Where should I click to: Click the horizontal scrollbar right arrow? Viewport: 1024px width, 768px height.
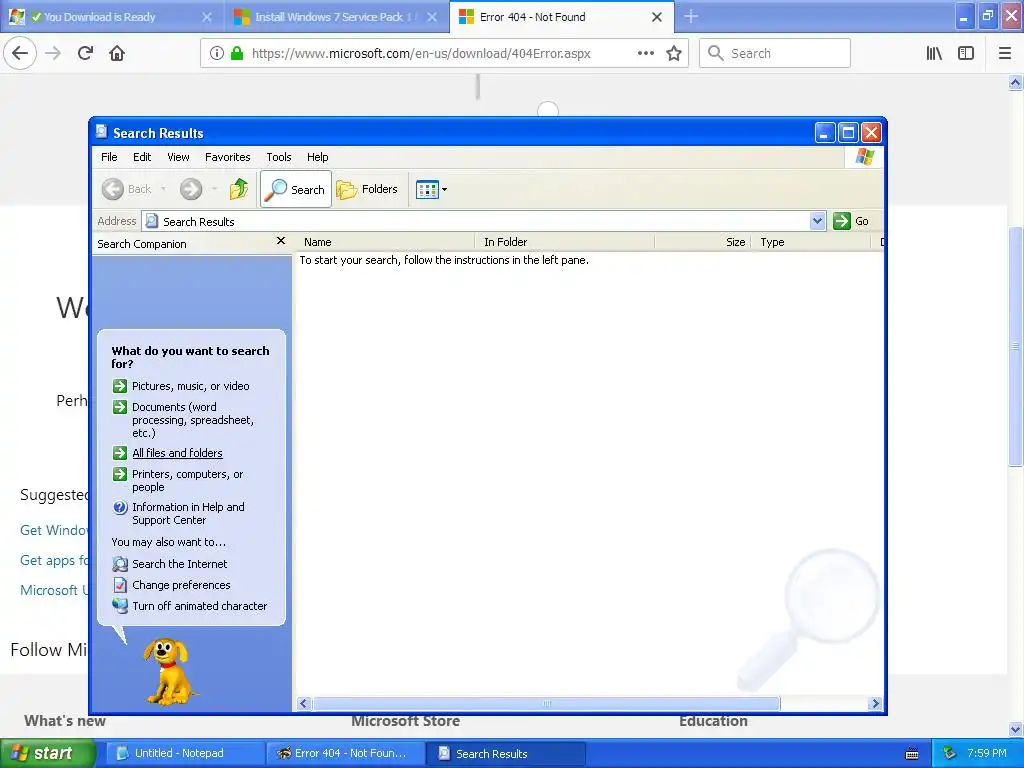point(875,703)
